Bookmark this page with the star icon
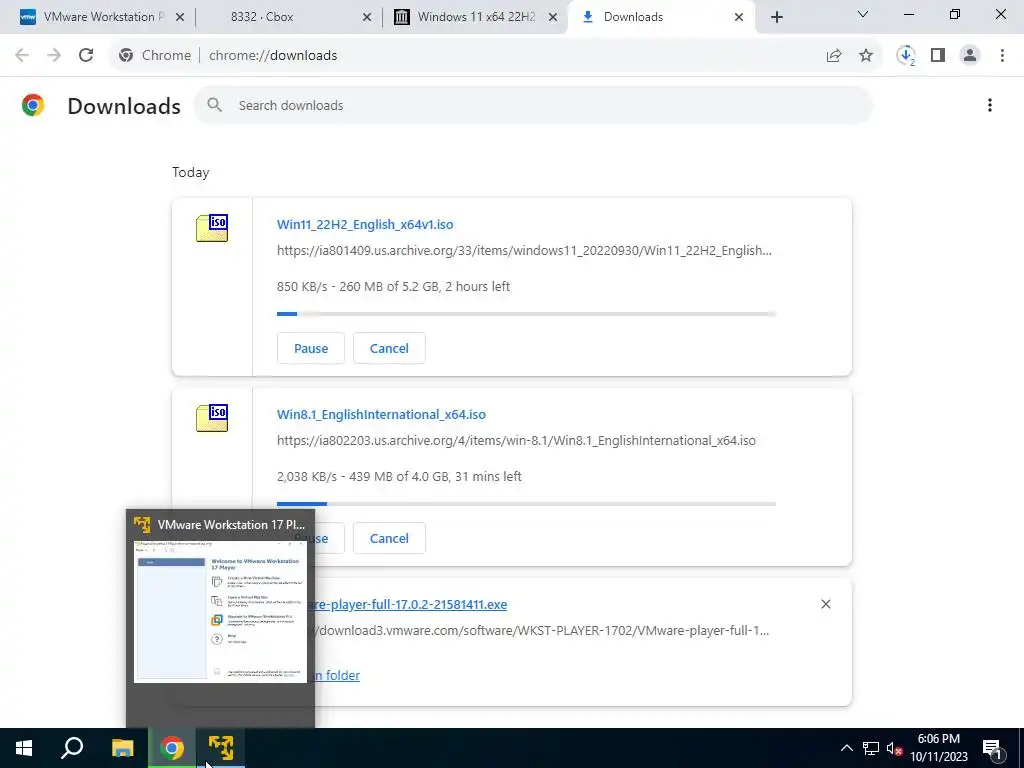Screen dimensions: 1024x768 (x=866, y=56)
